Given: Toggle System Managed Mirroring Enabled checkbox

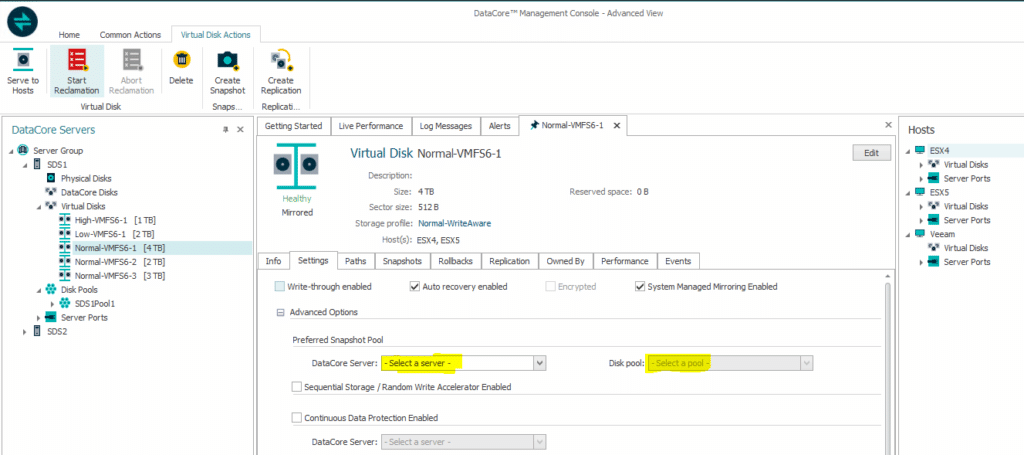Looking at the screenshot, I should [x=640, y=287].
